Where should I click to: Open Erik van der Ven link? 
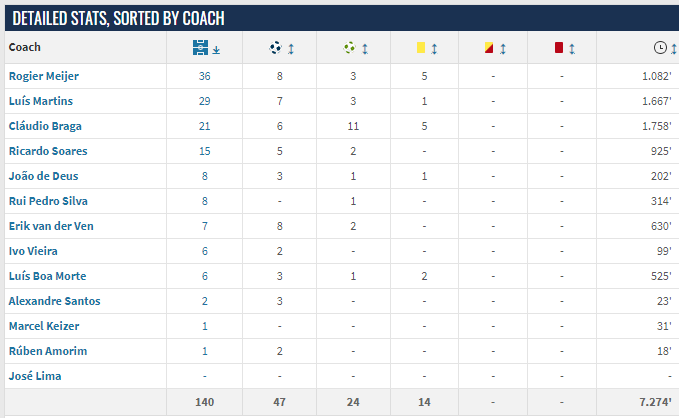tap(51, 226)
